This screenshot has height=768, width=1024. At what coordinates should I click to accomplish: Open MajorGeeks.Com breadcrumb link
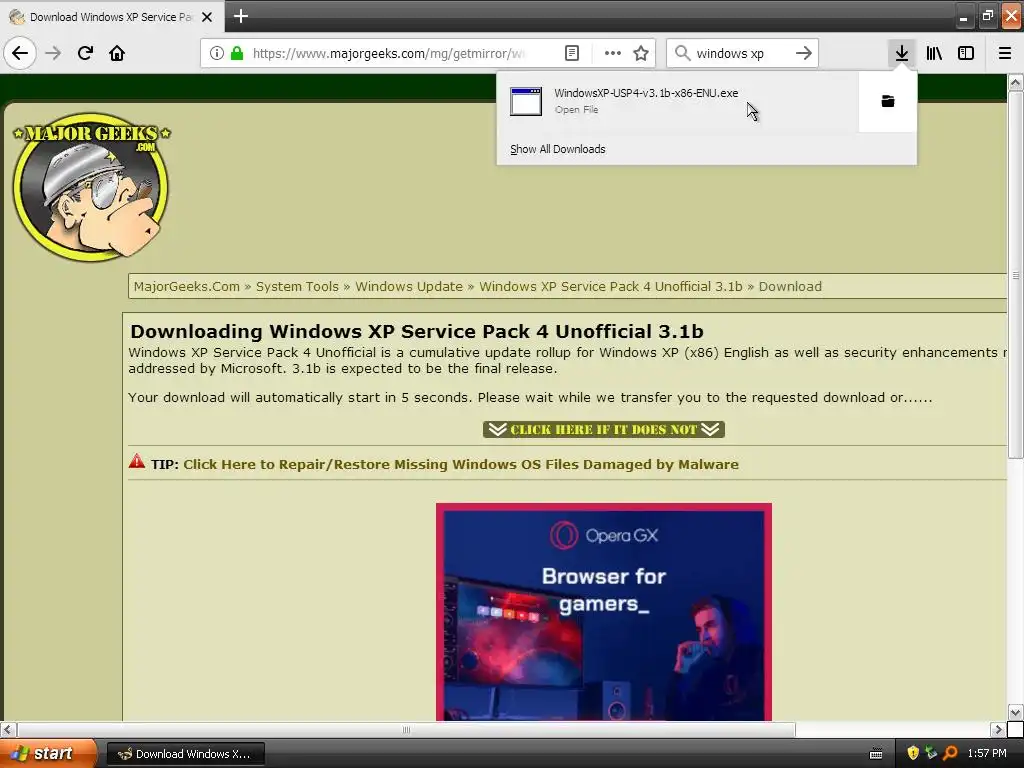click(187, 287)
